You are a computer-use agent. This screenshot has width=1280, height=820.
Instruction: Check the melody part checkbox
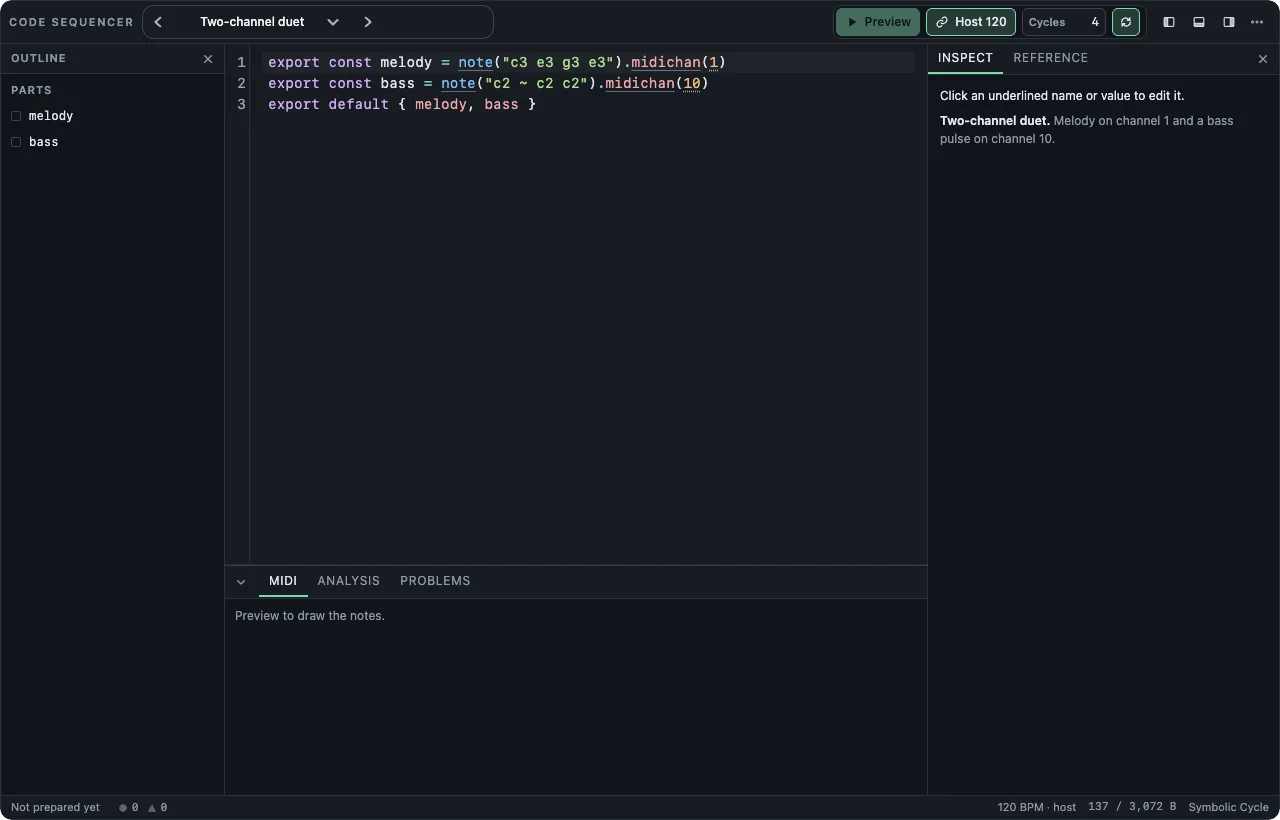[x=16, y=116]
